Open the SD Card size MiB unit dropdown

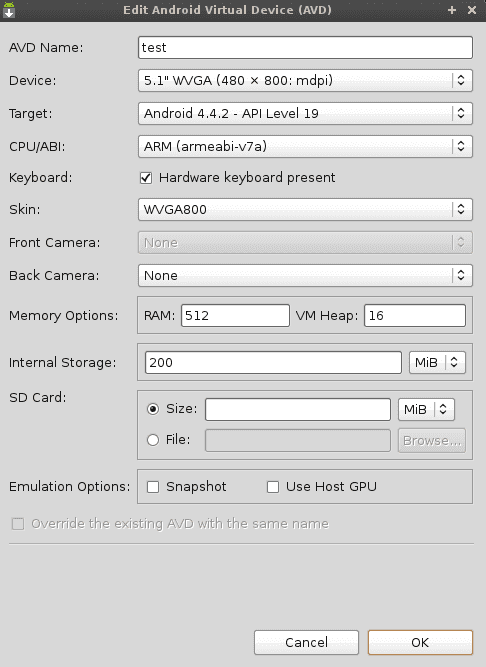click(426, 409)
